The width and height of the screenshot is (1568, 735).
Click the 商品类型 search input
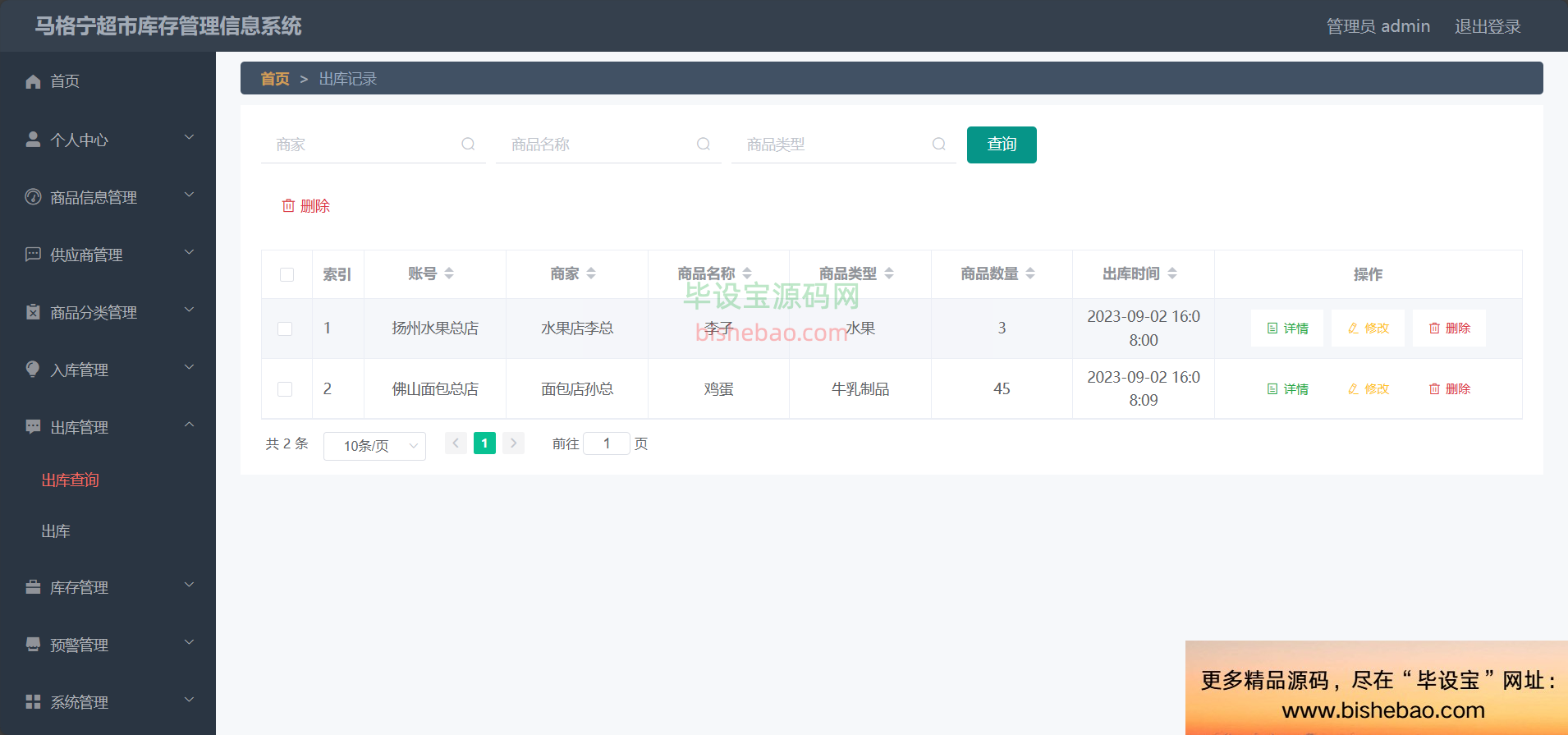pos(844,145)
